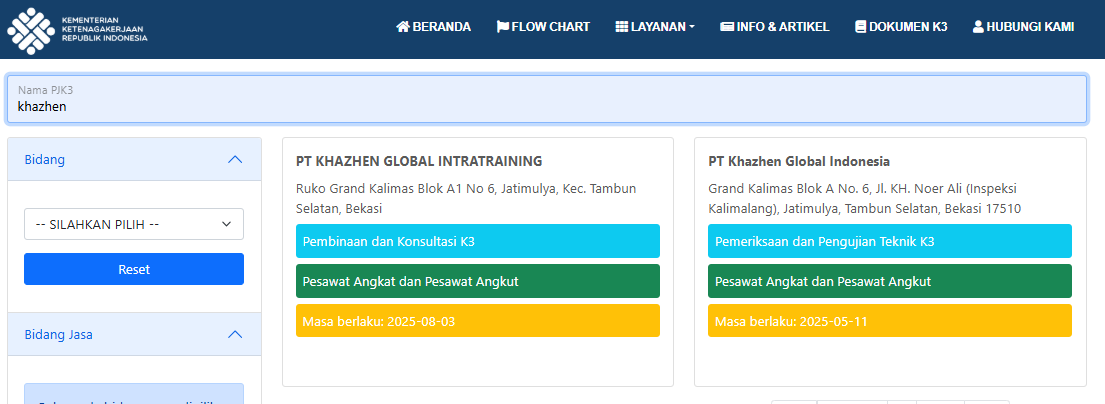
Task: Click the Bidang Jasa header label
Action: (58, 334)
